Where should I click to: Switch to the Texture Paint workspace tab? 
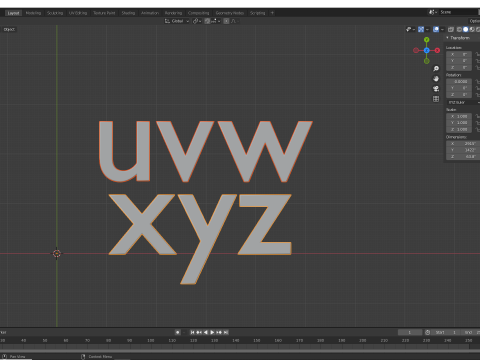pyautogui.click(x=104, y=13)
